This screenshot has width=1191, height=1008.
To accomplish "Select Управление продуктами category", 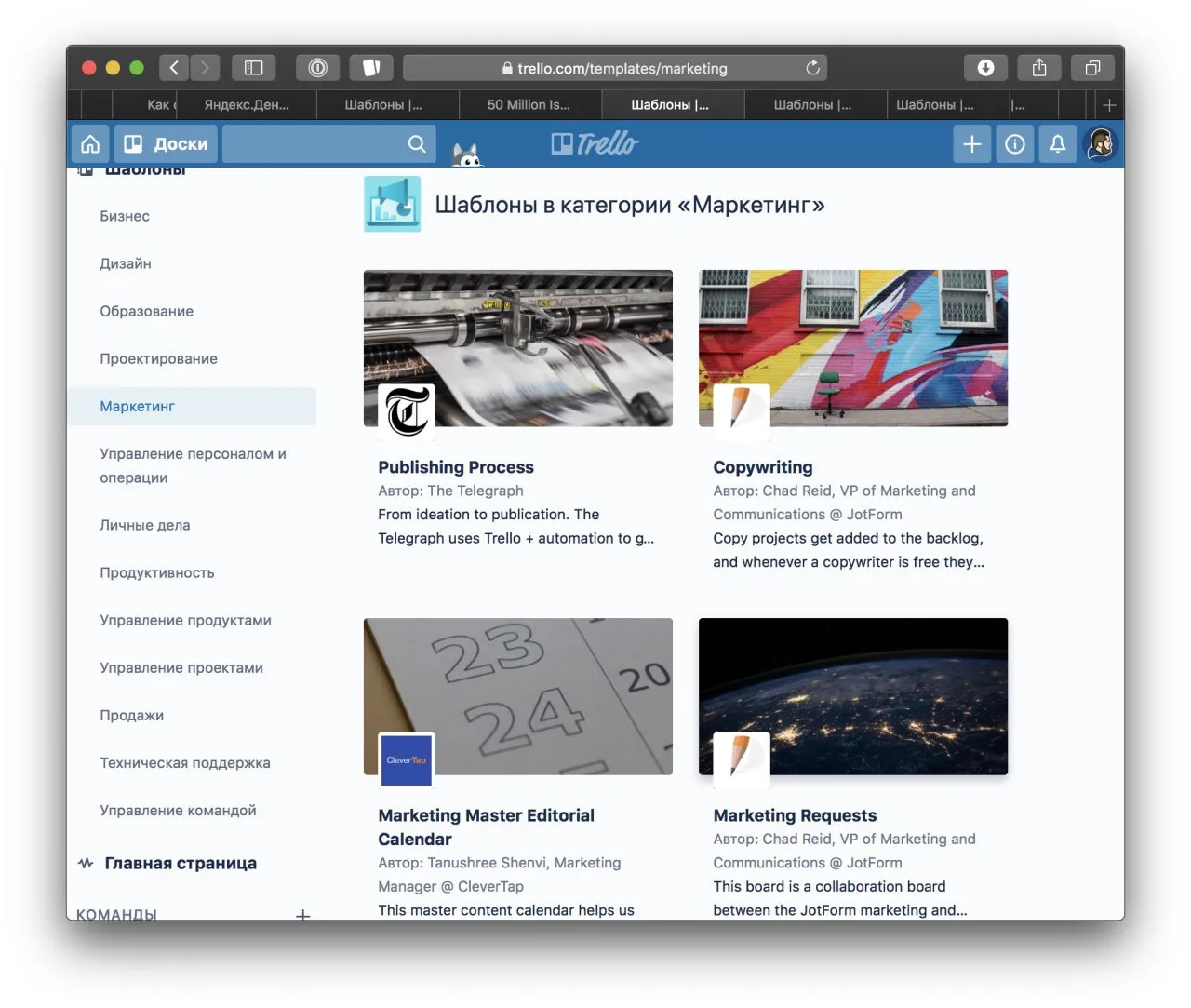I will (186, 620).
